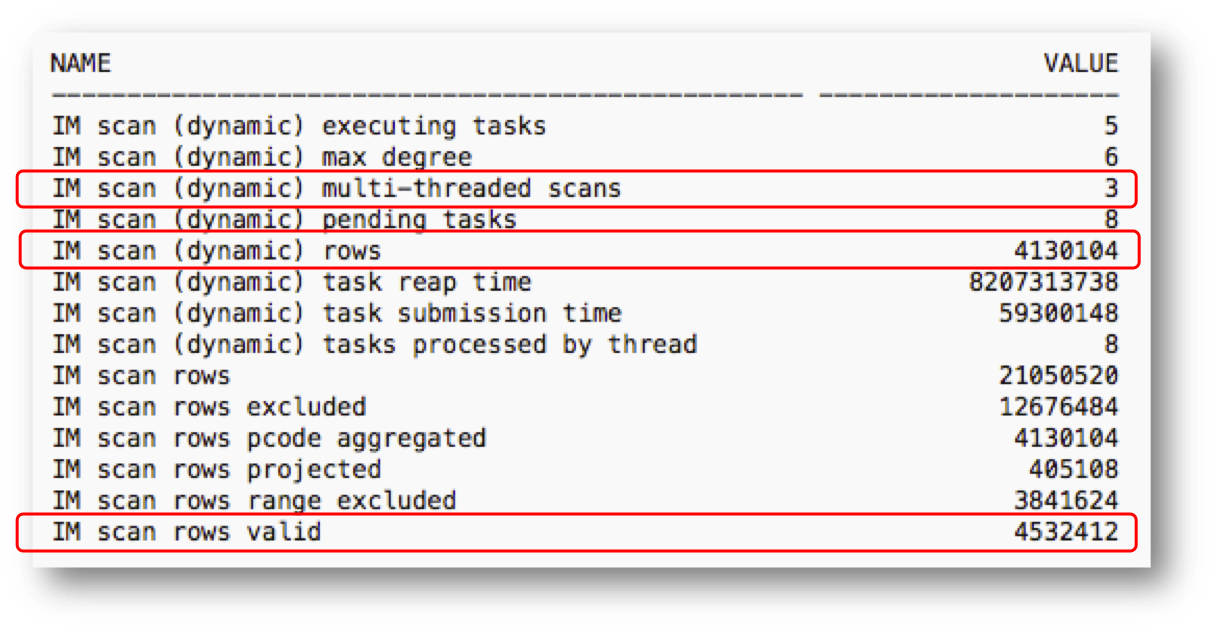The width and height of the screenshot is (1214, 631).
Task: Click the value 4532412
Action: 1065,531
